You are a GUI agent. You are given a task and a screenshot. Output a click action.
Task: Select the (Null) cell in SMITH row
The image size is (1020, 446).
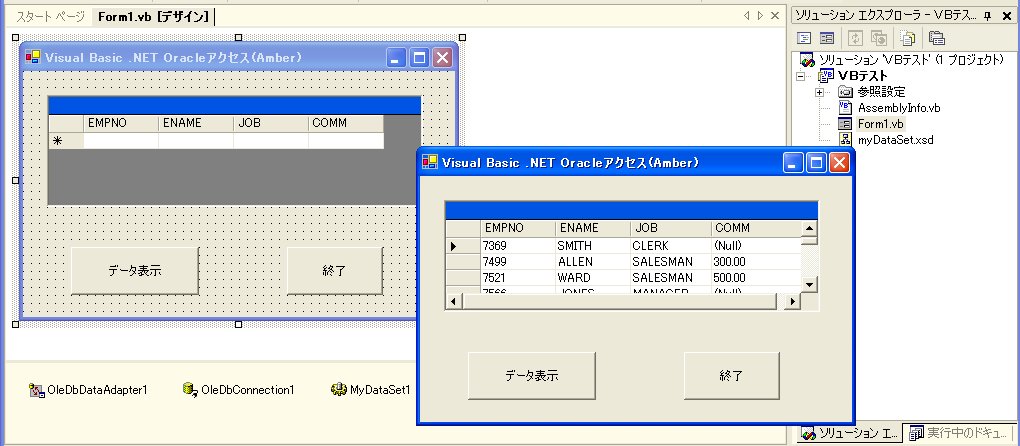tap(757, 246)
